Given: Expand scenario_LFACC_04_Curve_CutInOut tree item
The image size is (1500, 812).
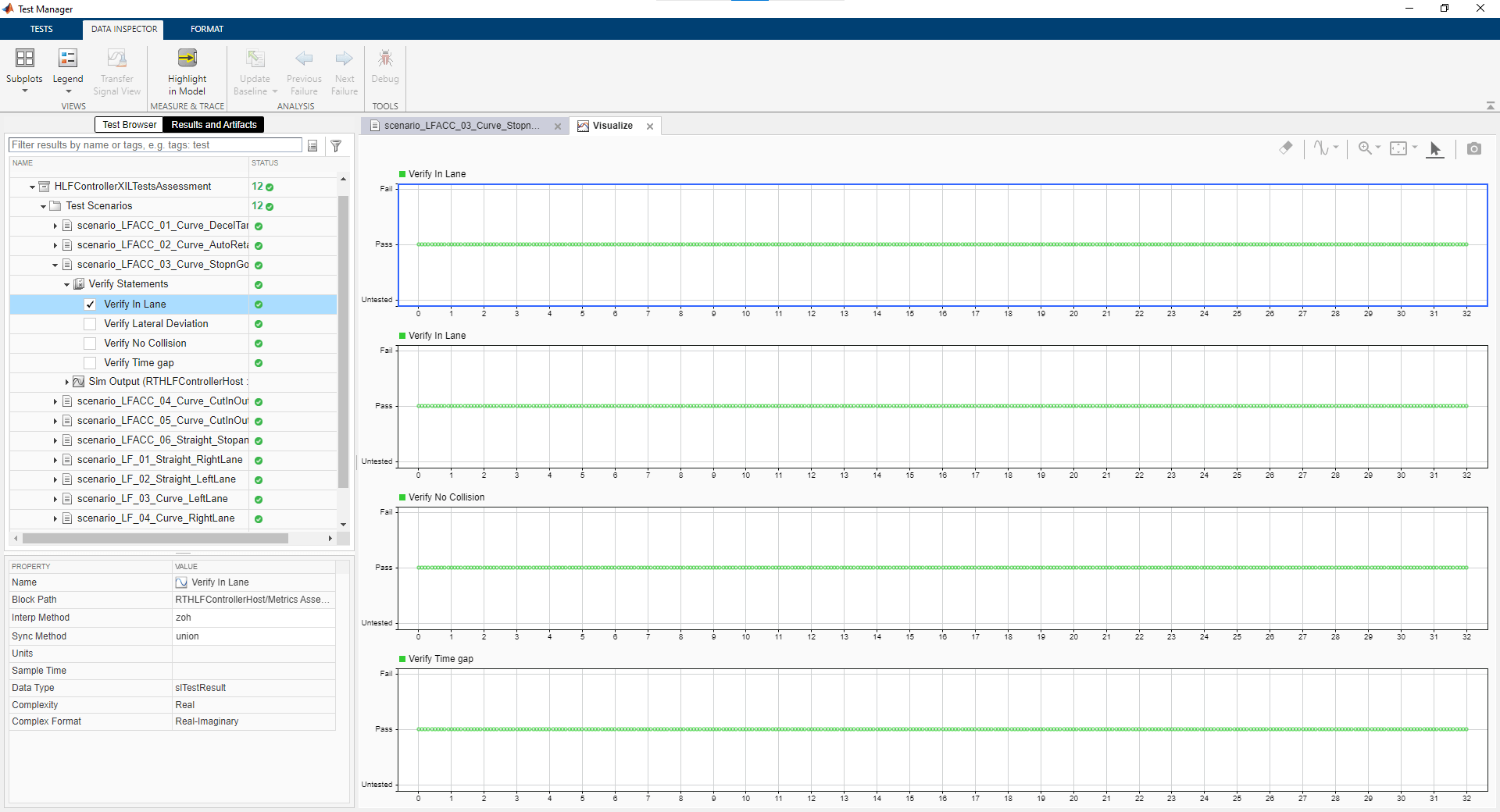Looking at the screenshot, I should coord(55,401).
